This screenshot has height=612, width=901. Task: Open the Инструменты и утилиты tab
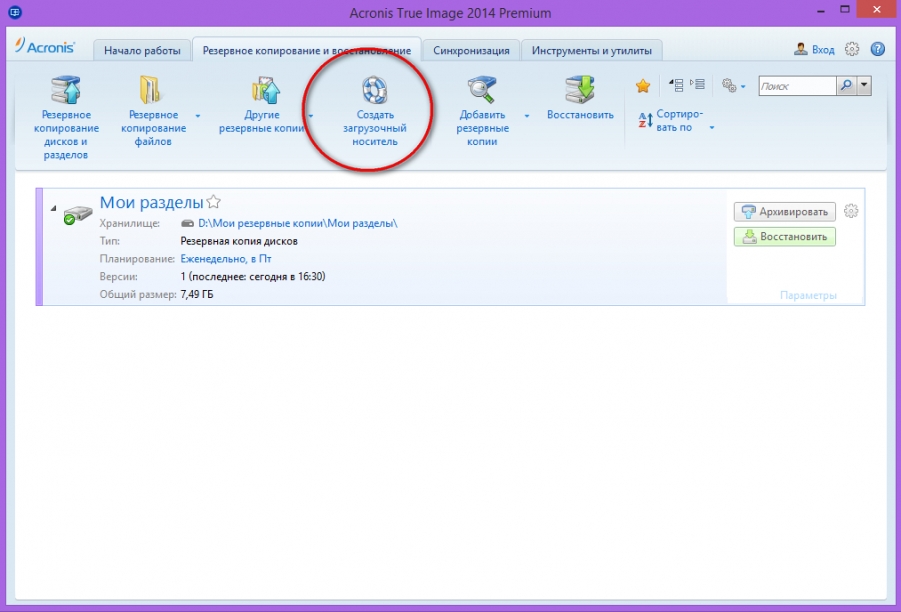click(591, 50)
